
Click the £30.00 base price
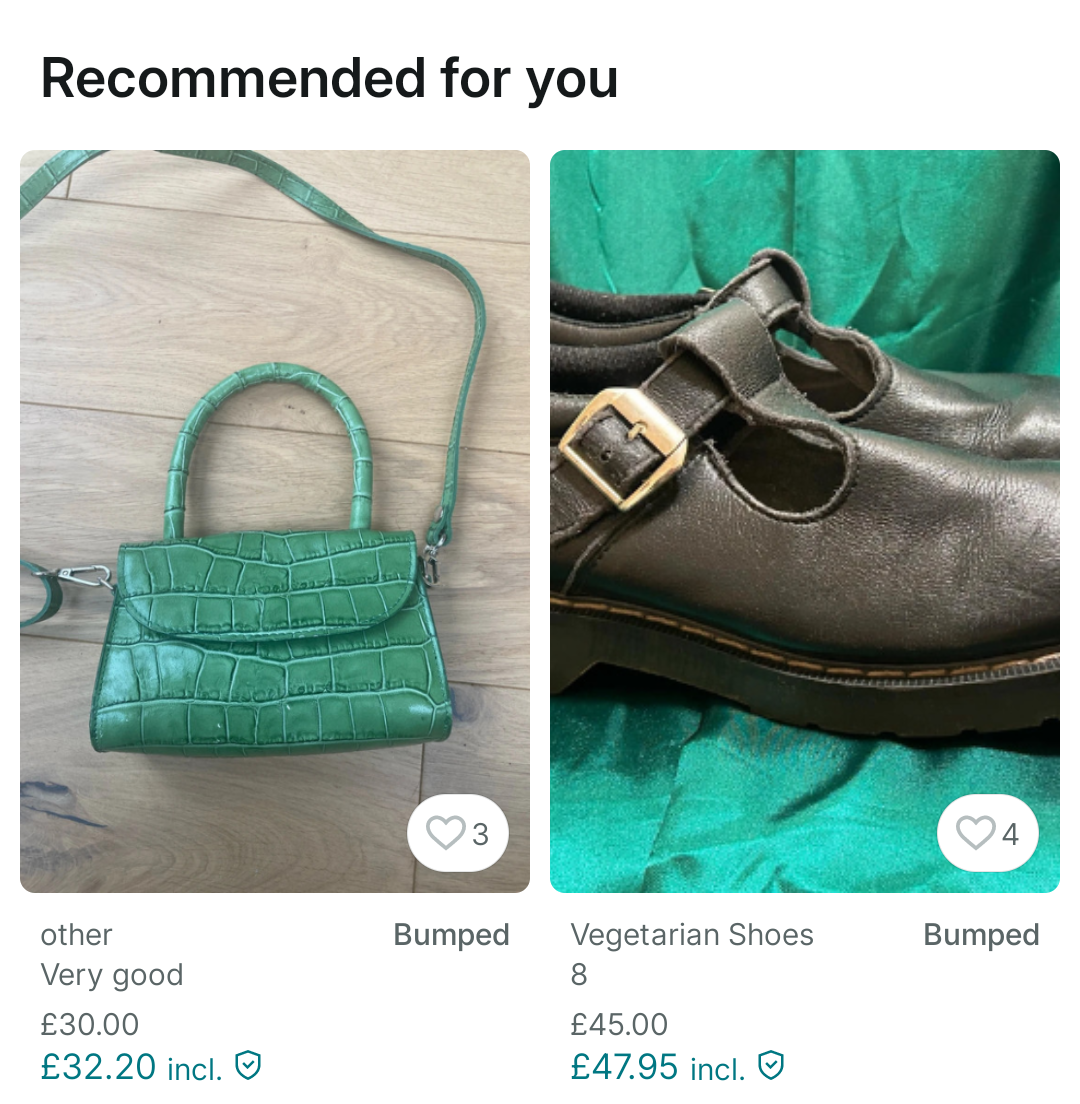(x=90, y=1024)
